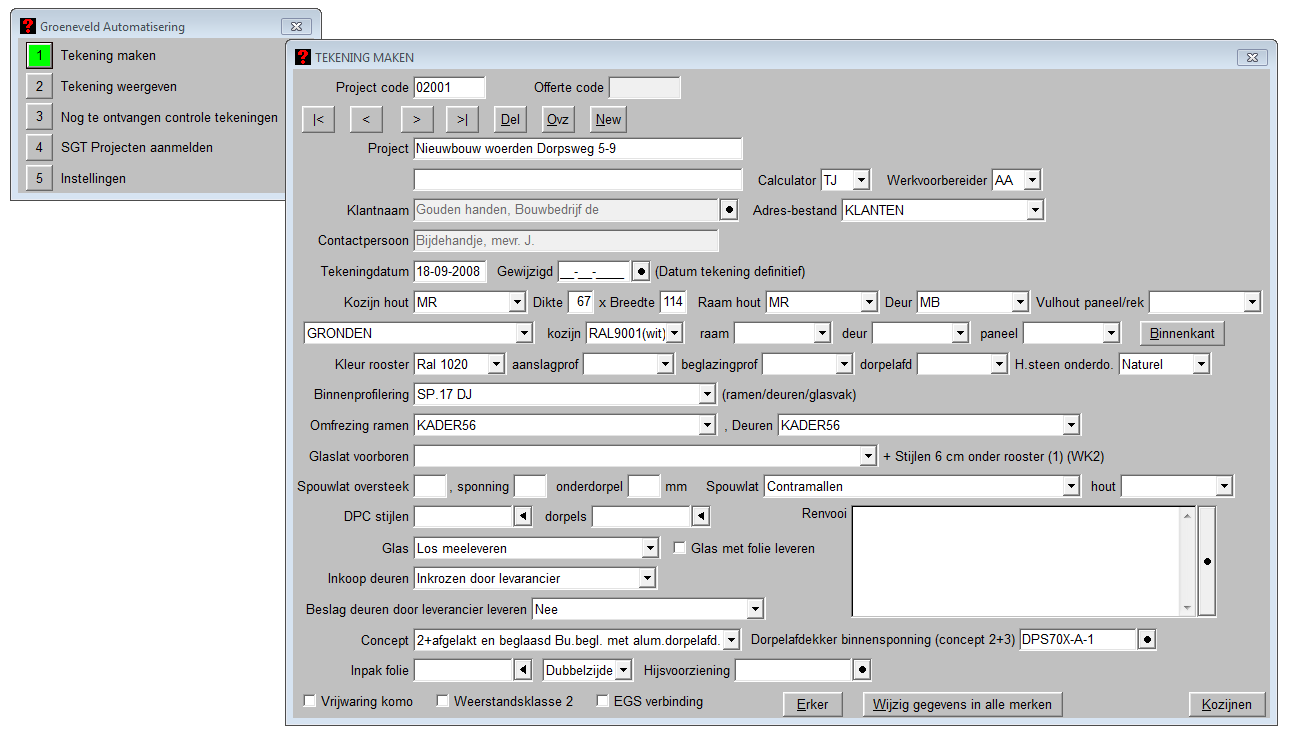
Task: Enable the Vrijwaring komo checkbox
Action: pyautogui.click(x=309, y=701)
